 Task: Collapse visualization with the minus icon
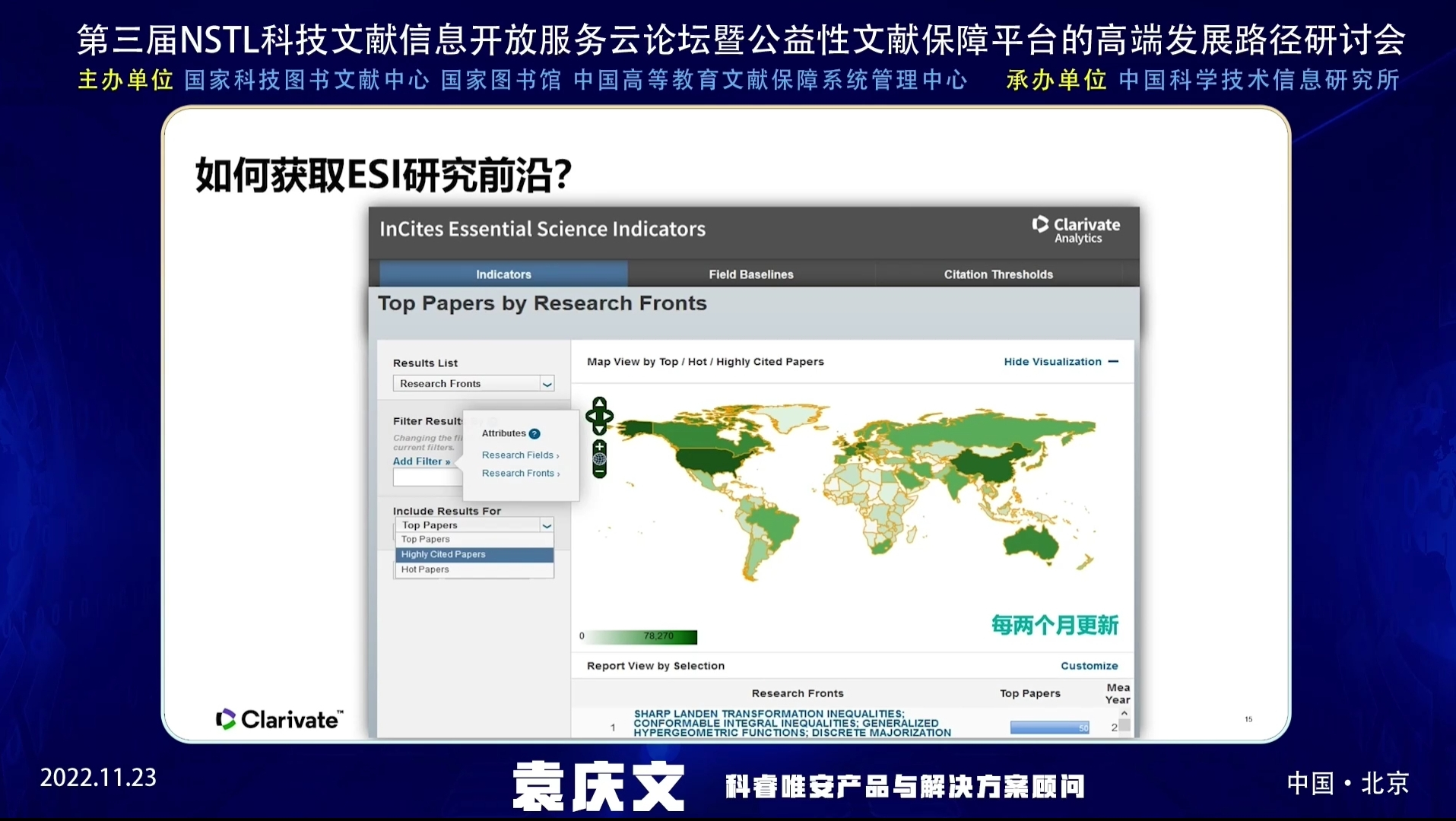point(1113,362)
